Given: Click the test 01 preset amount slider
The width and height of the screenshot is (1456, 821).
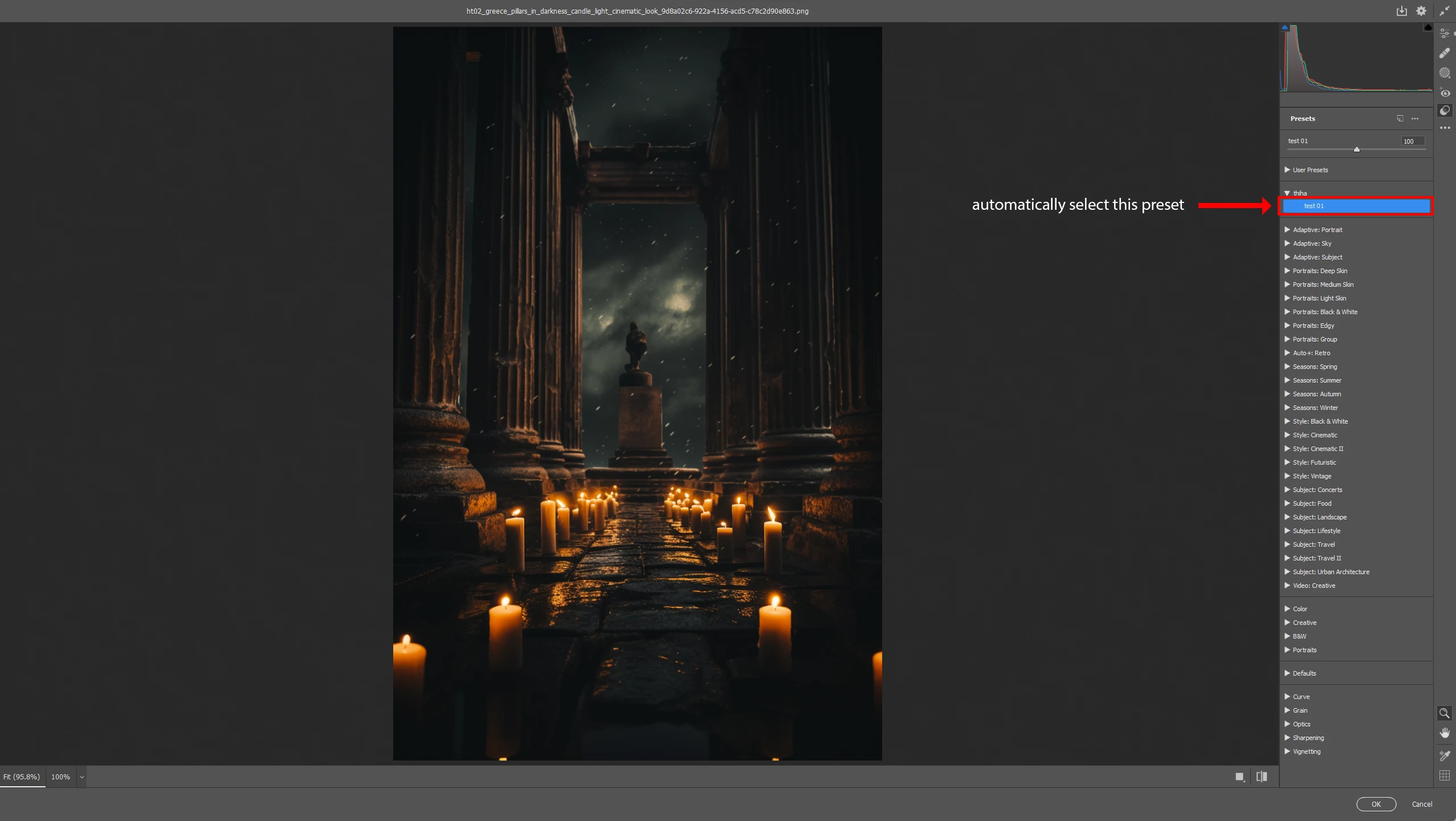Looking at the screenshot, I should click(x=1356, y=149).
